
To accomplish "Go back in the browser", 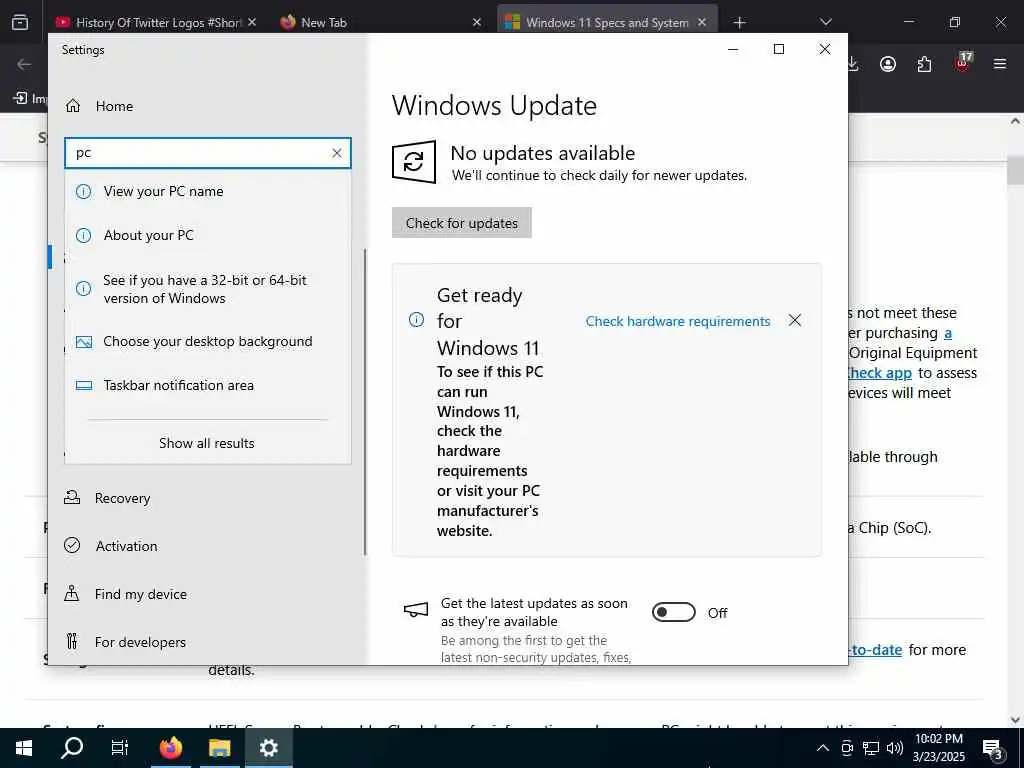I will point(24,64).
